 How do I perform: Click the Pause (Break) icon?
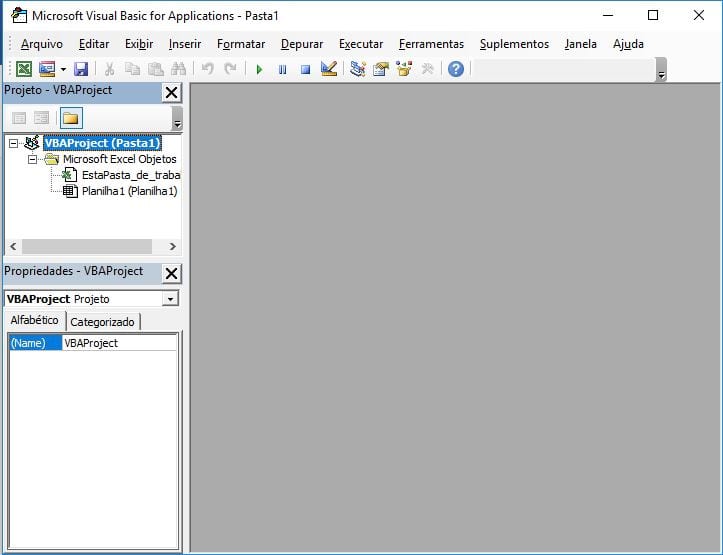(x=282, y=70)
